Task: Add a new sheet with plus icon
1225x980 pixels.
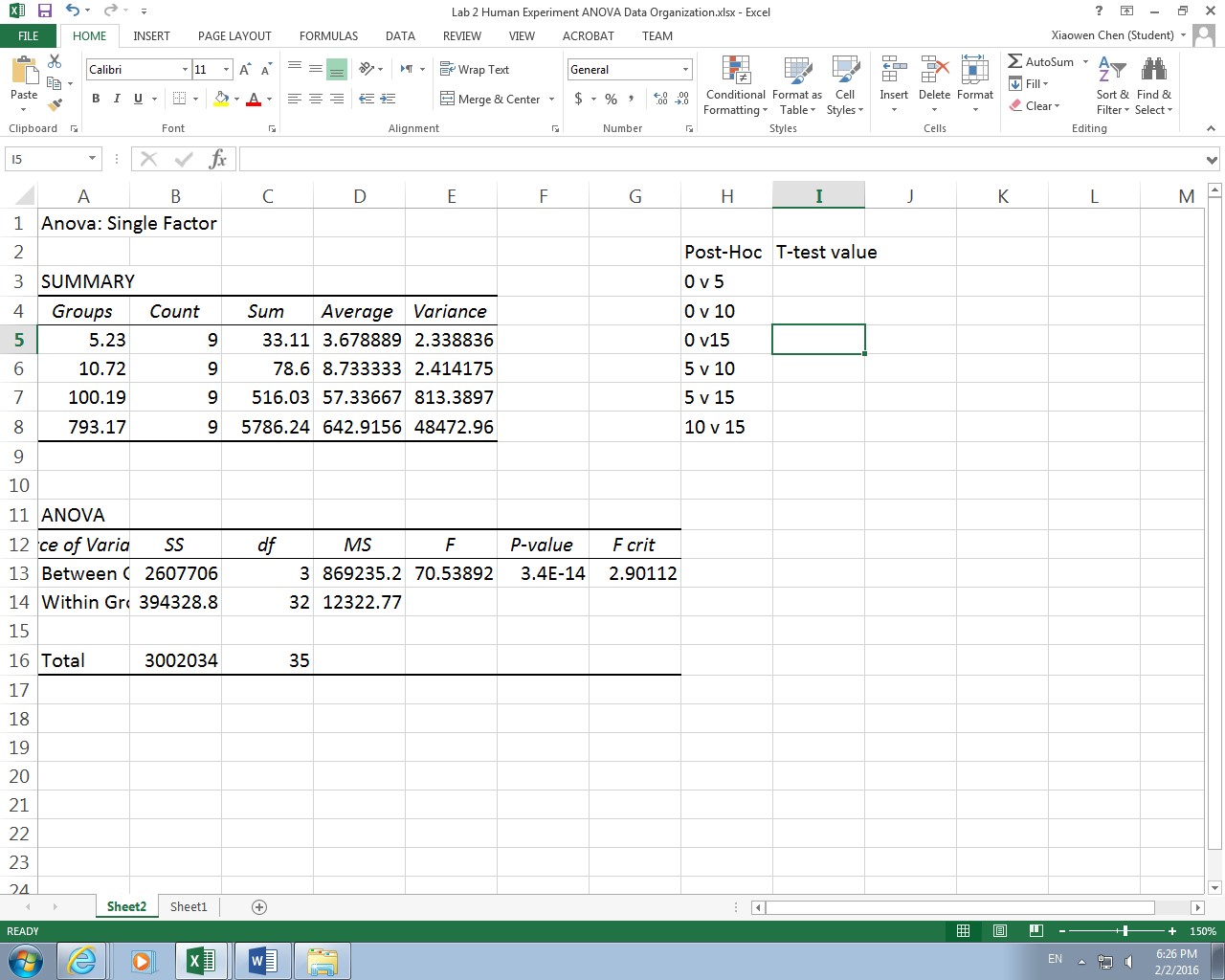Action: point(258,906)
